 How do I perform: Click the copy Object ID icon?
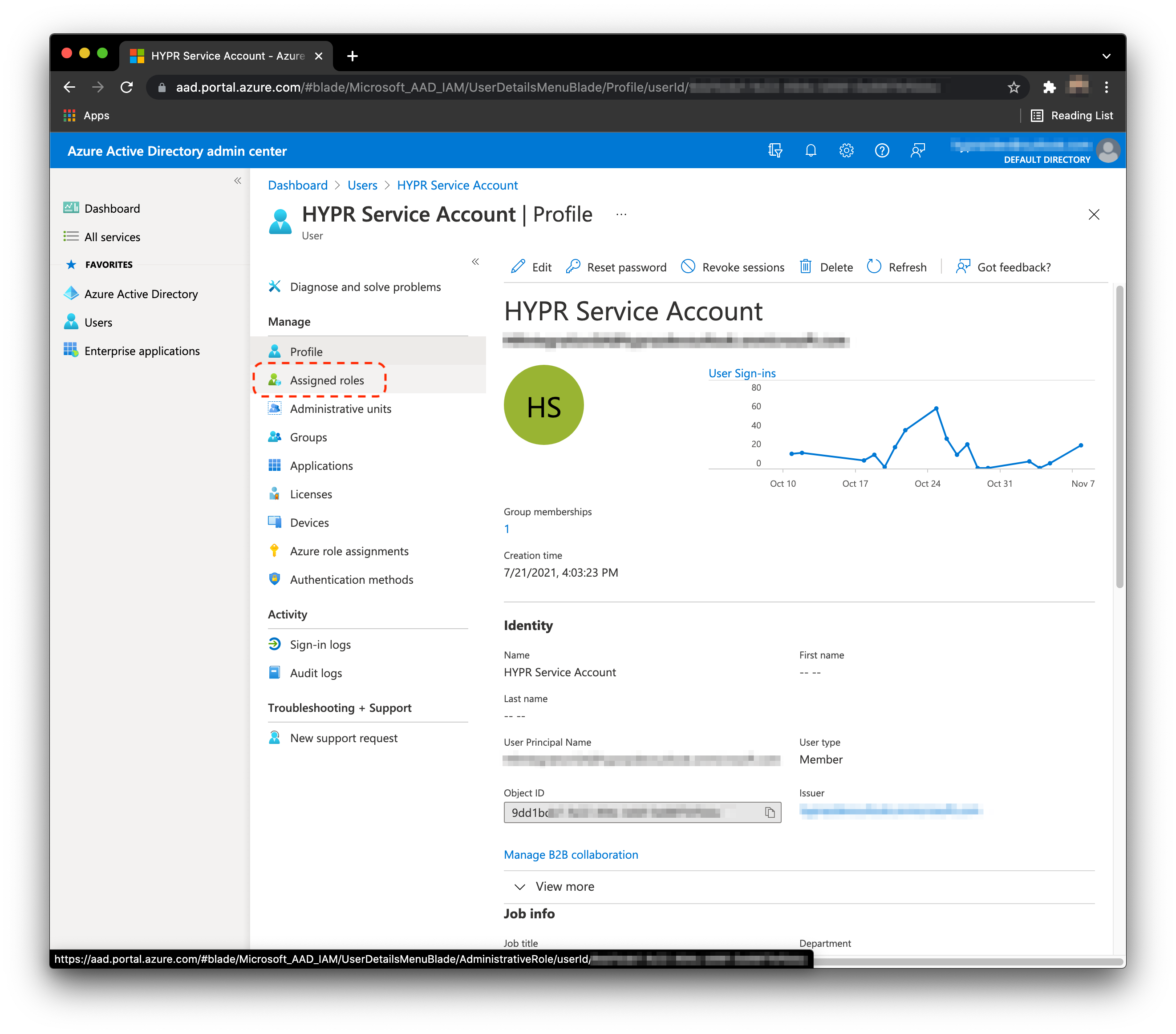point(770,812)
